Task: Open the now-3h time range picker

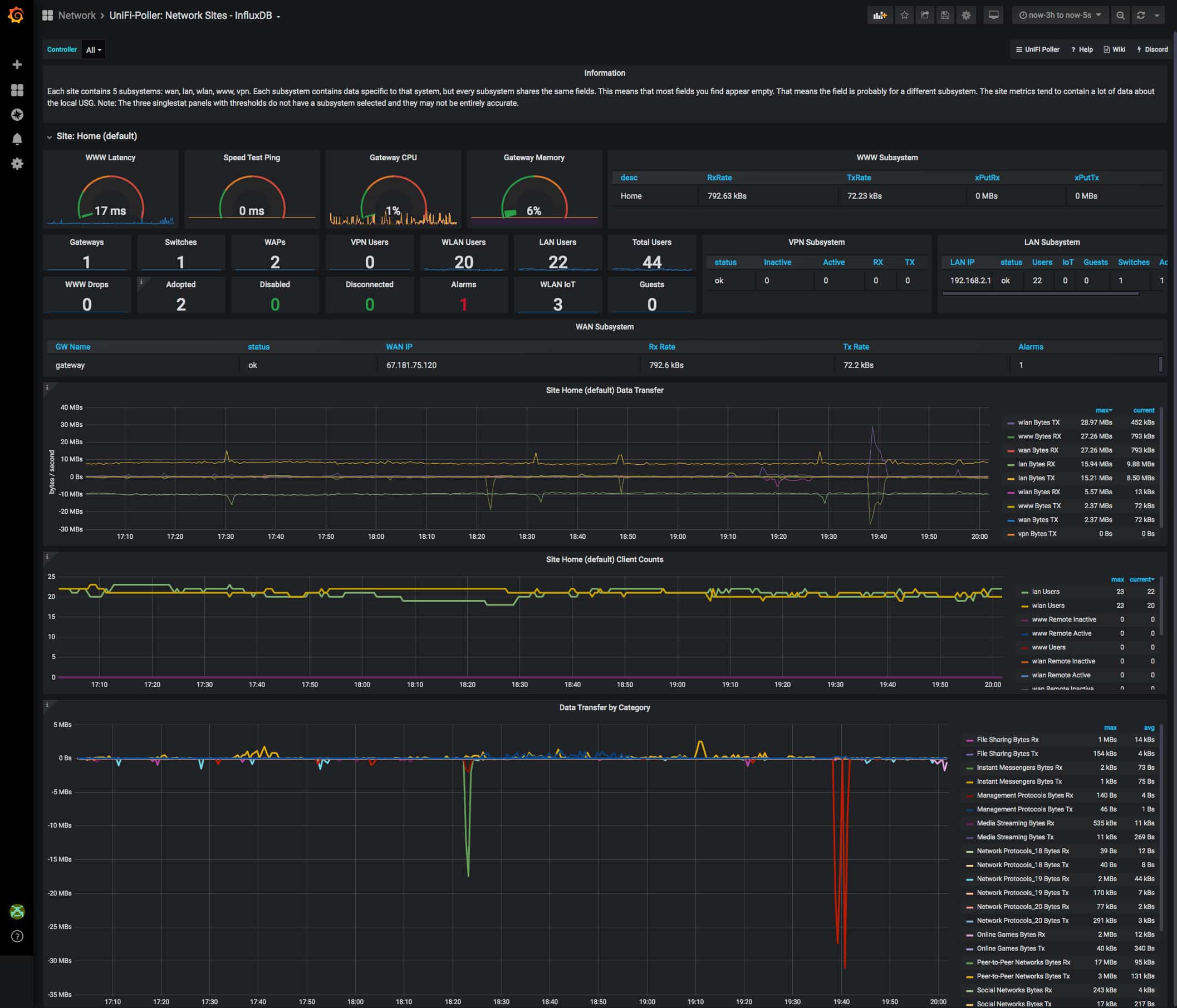Action: point(1060,16)
